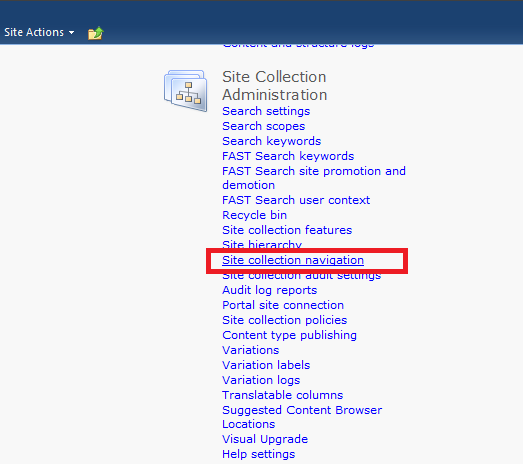The width and height of the screenshot is (523, 464).
Task: Open Site collection policies link
Action: [285, 320]
